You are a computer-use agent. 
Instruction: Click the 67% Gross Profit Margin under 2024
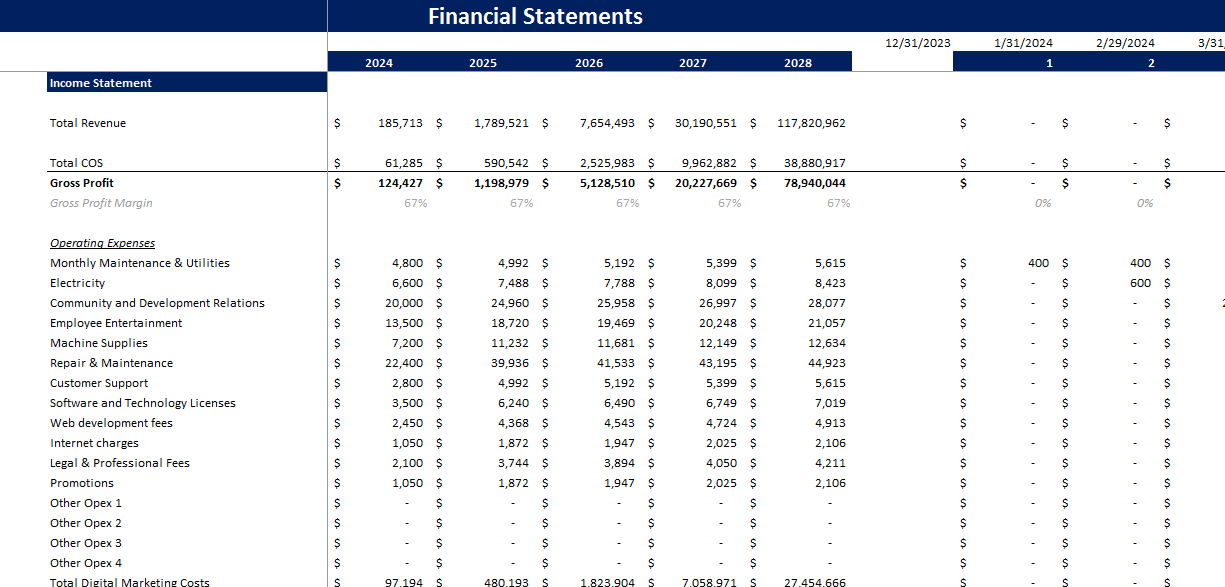[x=415, y=202]
